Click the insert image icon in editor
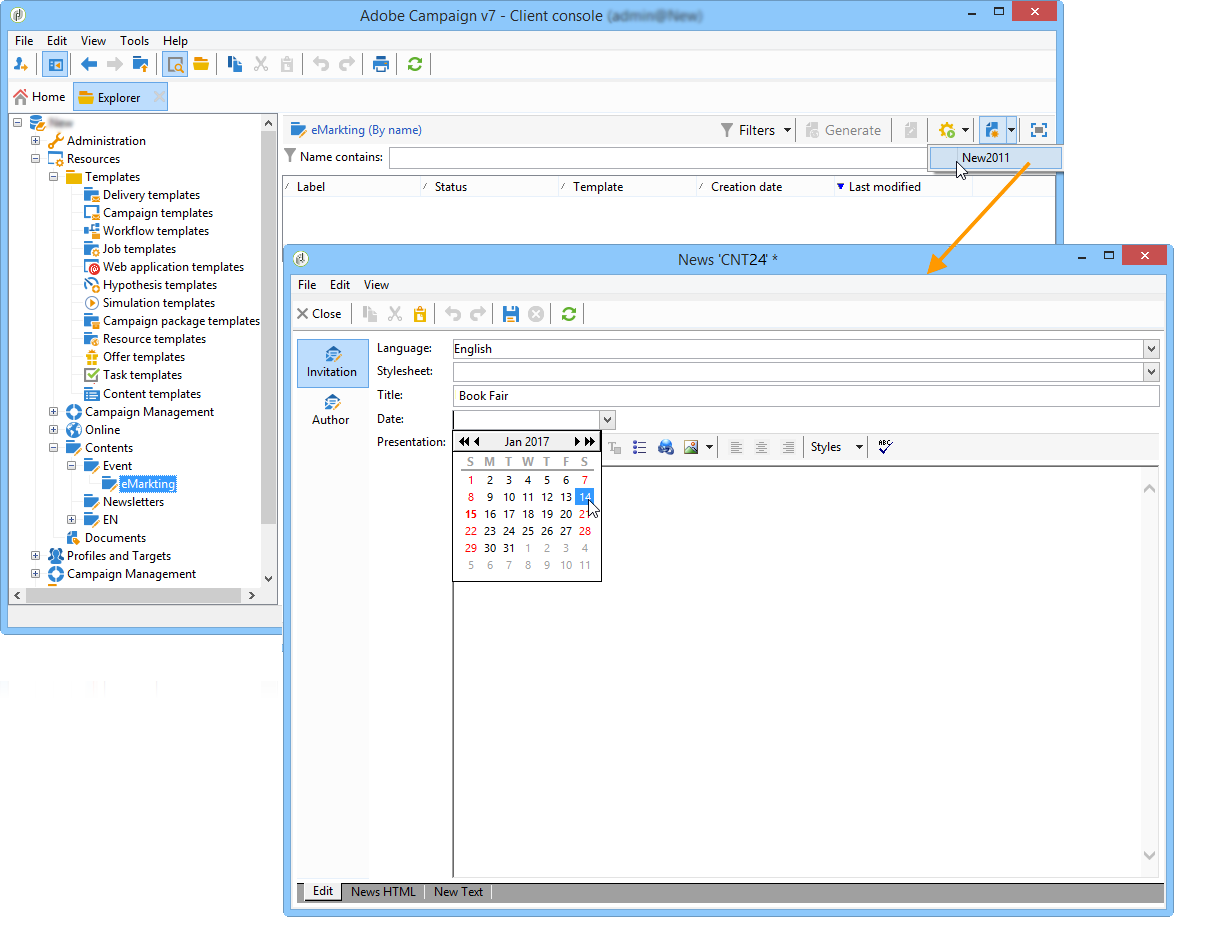The height and width of the screenshot is (941, 1207). pos(691,447)
